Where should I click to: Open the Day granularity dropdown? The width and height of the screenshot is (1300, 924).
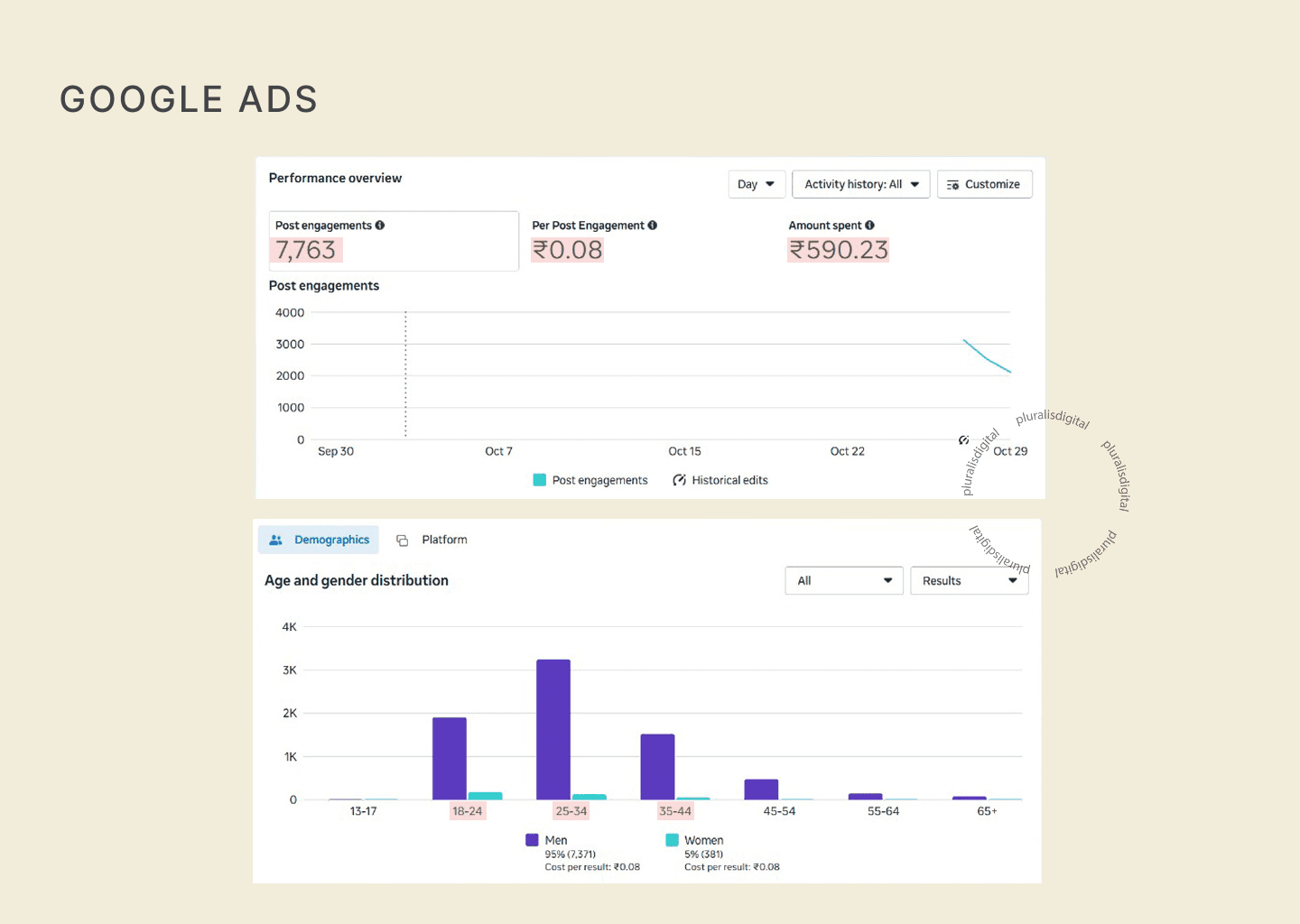pyautogui.click(x=757, y=184)
